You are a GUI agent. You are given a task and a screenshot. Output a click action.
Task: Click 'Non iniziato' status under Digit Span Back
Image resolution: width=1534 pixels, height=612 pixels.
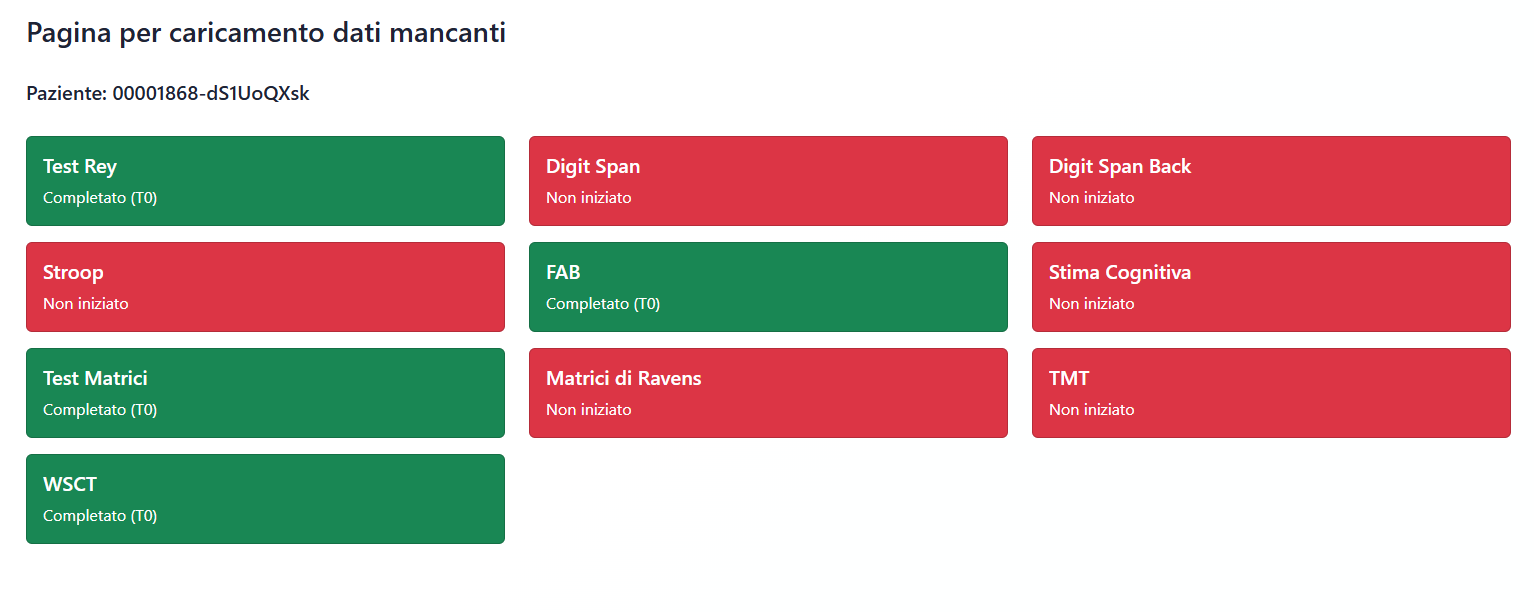click(x=1091, y=198)
